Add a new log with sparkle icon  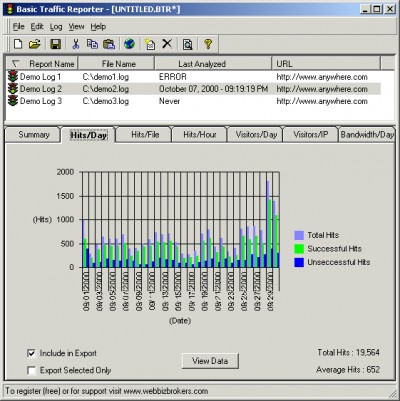150,44
